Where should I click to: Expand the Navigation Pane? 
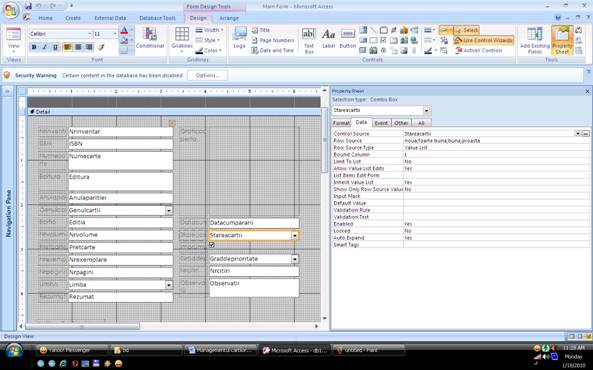[x=8, y=91]
